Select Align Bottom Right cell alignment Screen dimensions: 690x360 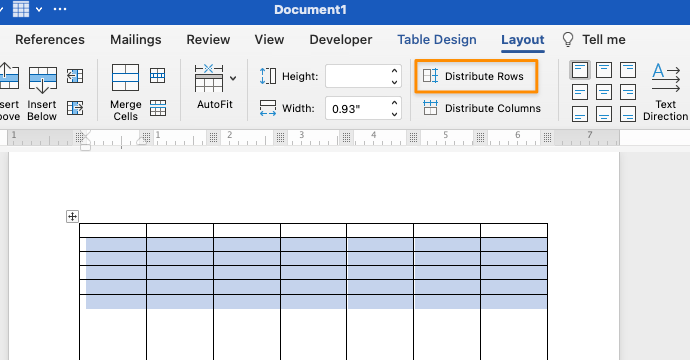pyautogui.click(x=628, y=114)
